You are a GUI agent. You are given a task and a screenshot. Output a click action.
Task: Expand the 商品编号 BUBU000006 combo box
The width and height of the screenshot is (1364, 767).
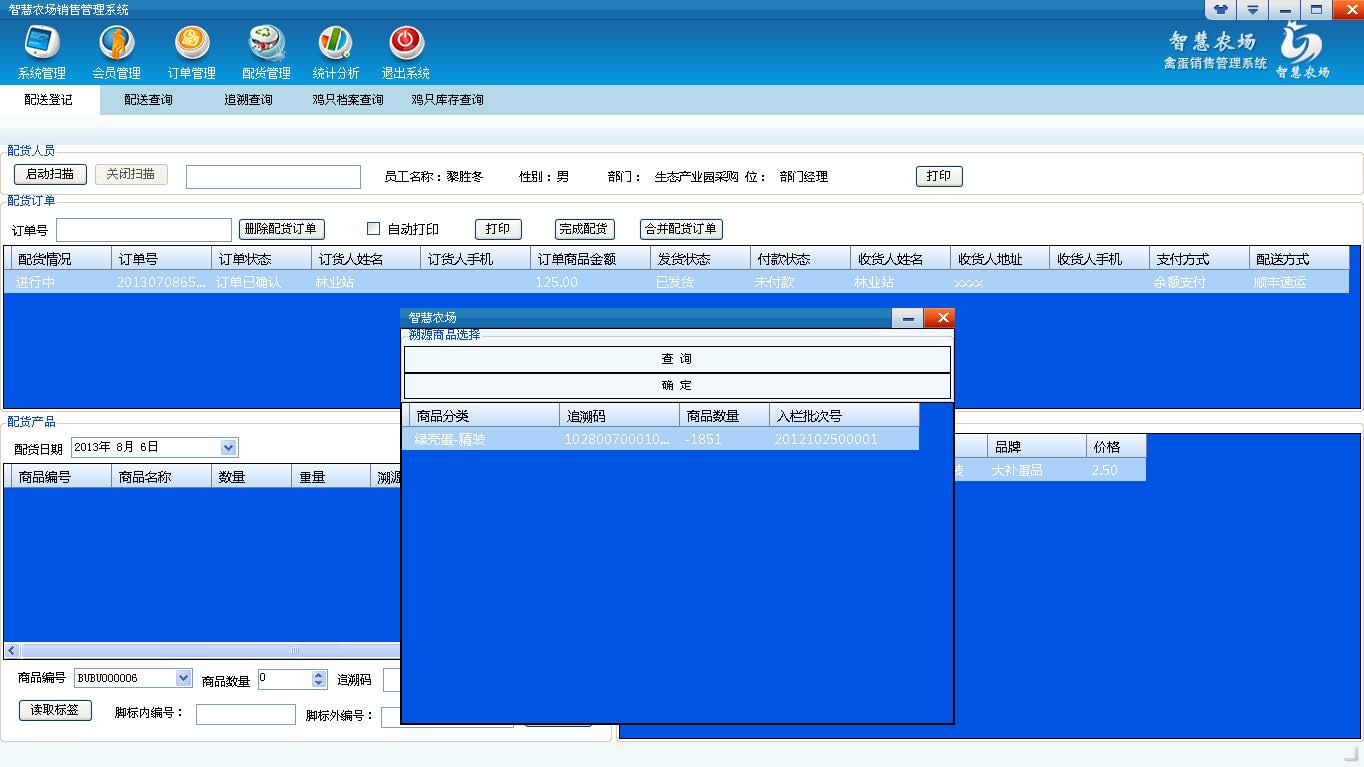coord(183,678)
